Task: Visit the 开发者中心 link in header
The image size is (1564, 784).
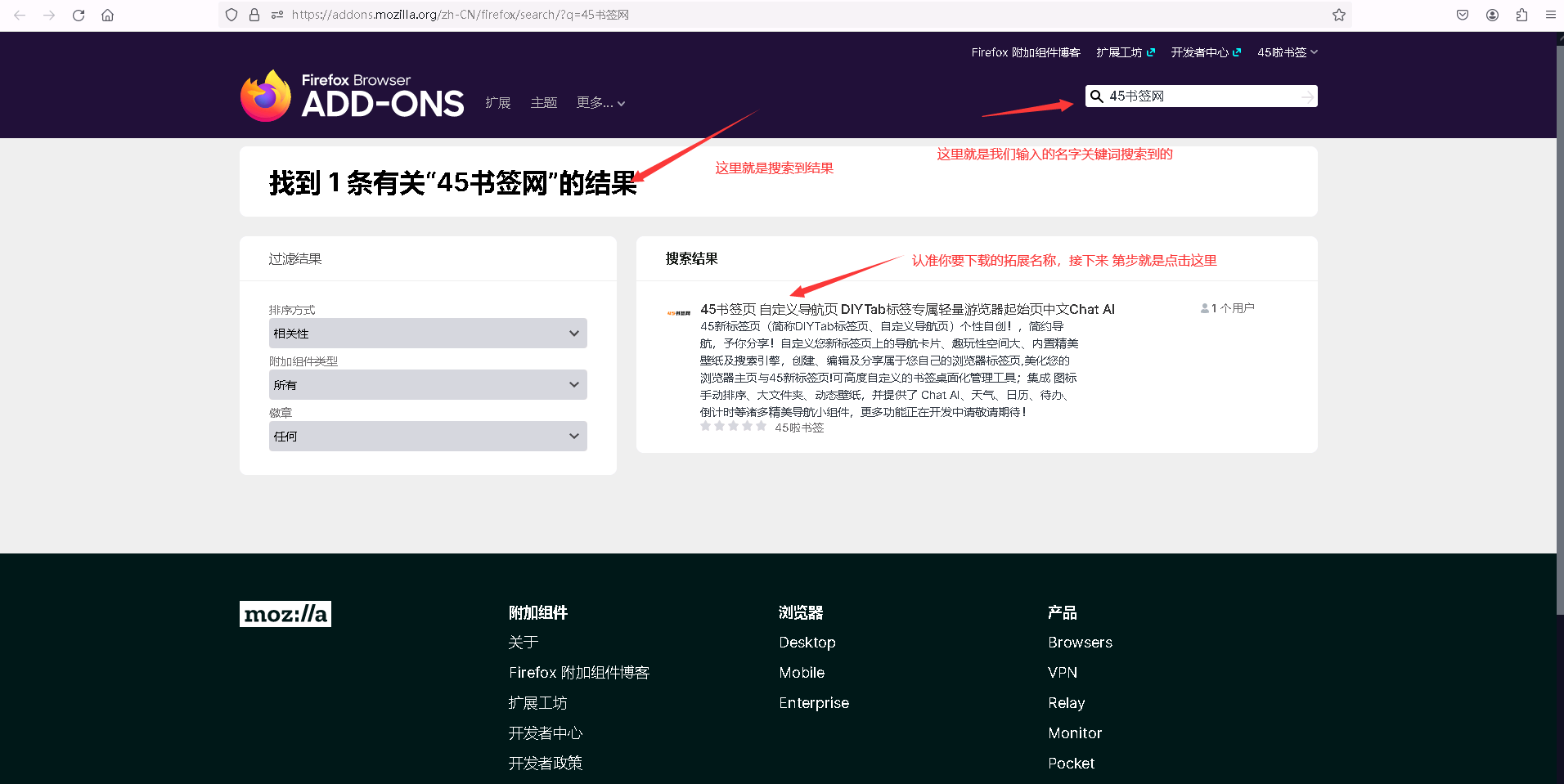Action: click(x=1205, y=52)
